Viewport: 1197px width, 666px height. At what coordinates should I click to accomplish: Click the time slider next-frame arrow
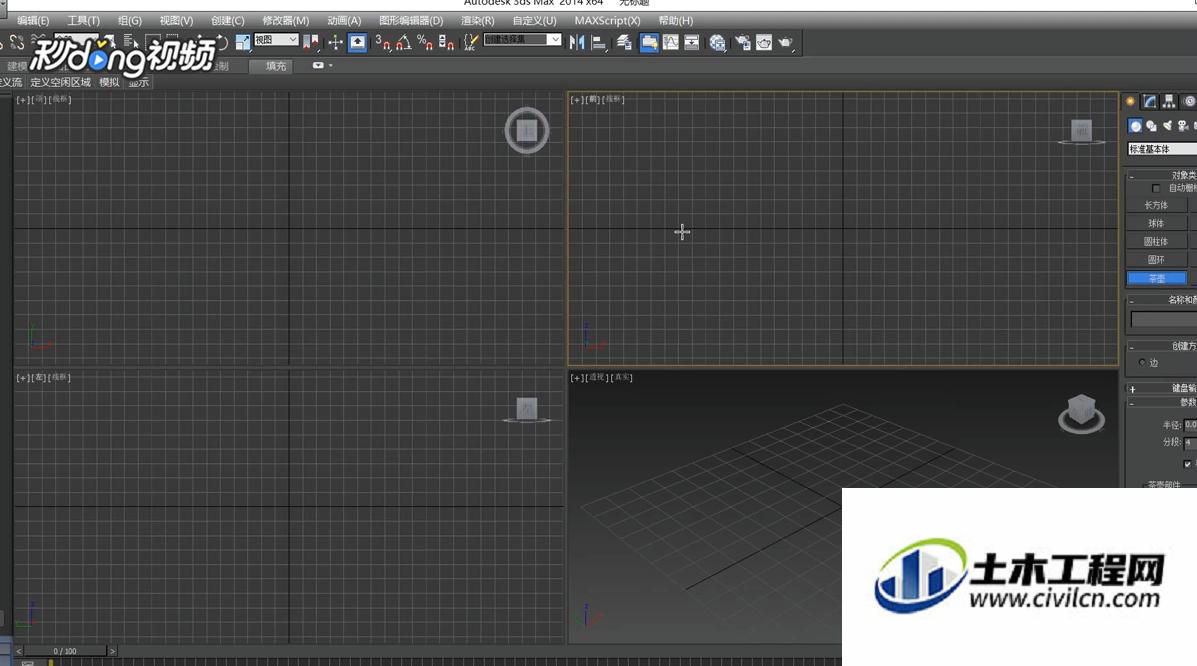[112, 651]
